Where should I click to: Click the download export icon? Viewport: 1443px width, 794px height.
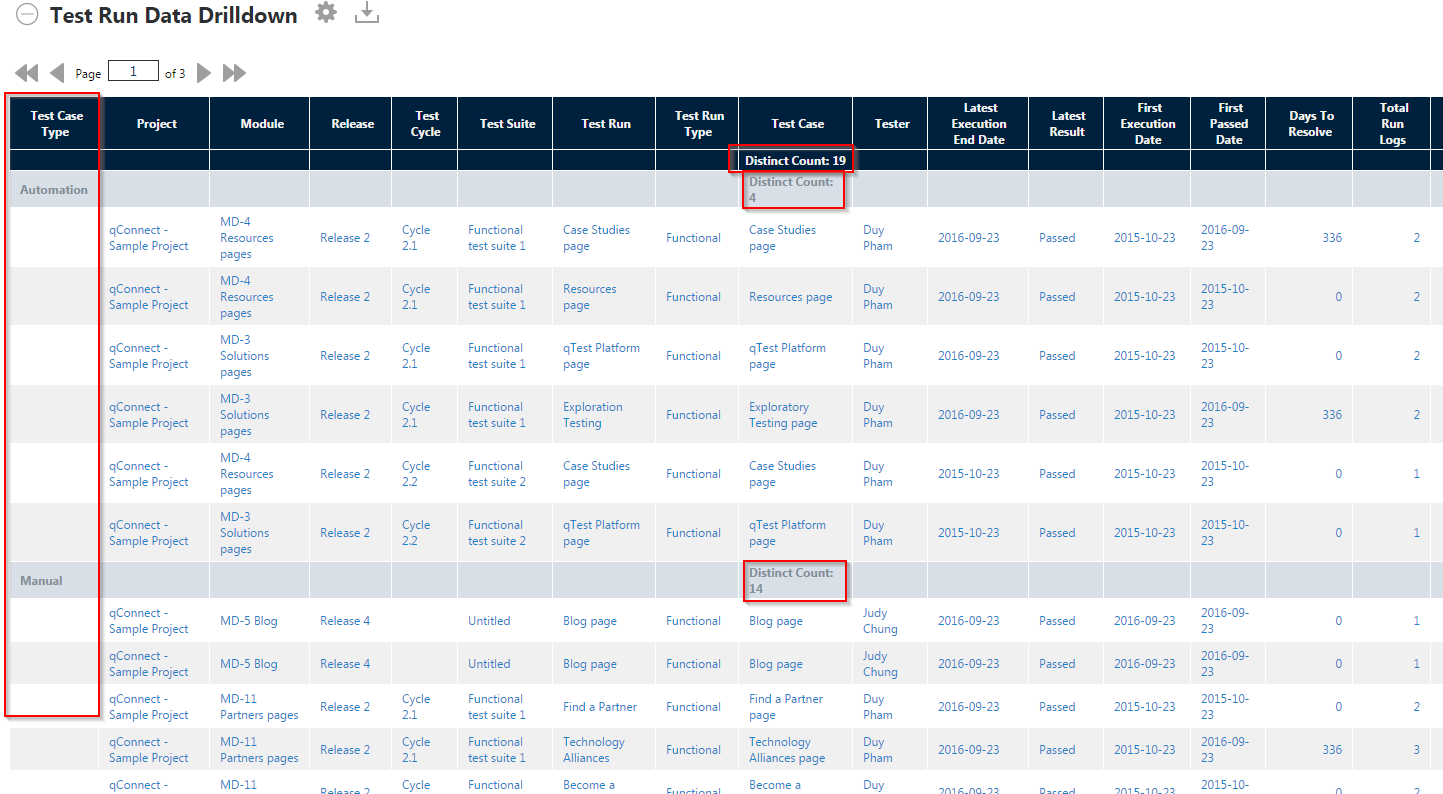click(x=367, y=13)
